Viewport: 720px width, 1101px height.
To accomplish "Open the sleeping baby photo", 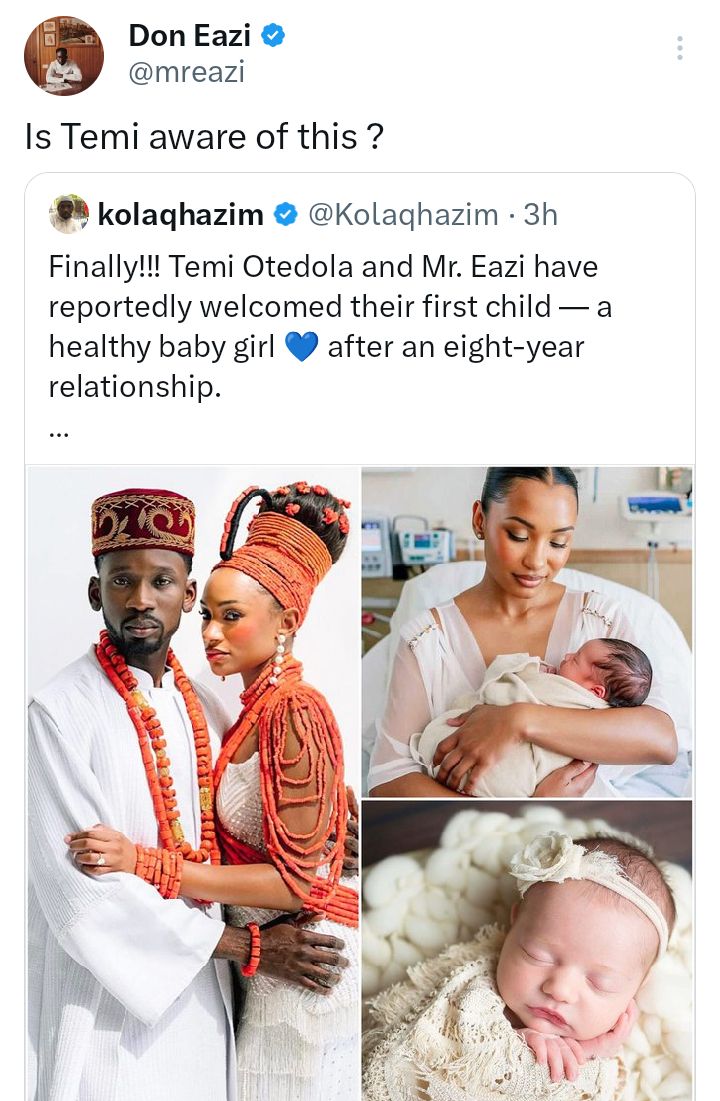I will 527,950.
